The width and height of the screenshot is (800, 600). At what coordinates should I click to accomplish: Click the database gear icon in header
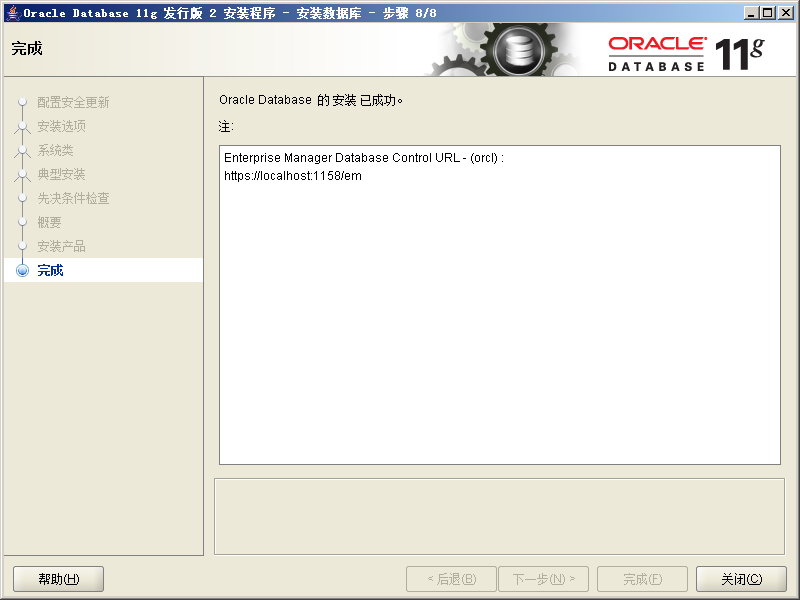[x=519, y=51]
